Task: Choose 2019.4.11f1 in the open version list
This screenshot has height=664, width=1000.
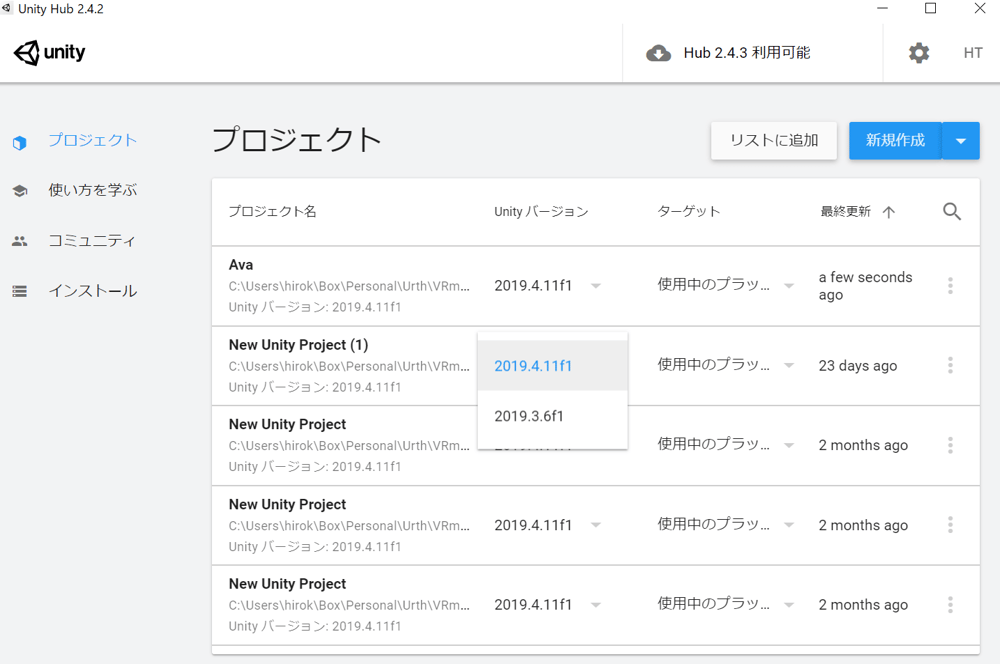Action: click(552, 365)
